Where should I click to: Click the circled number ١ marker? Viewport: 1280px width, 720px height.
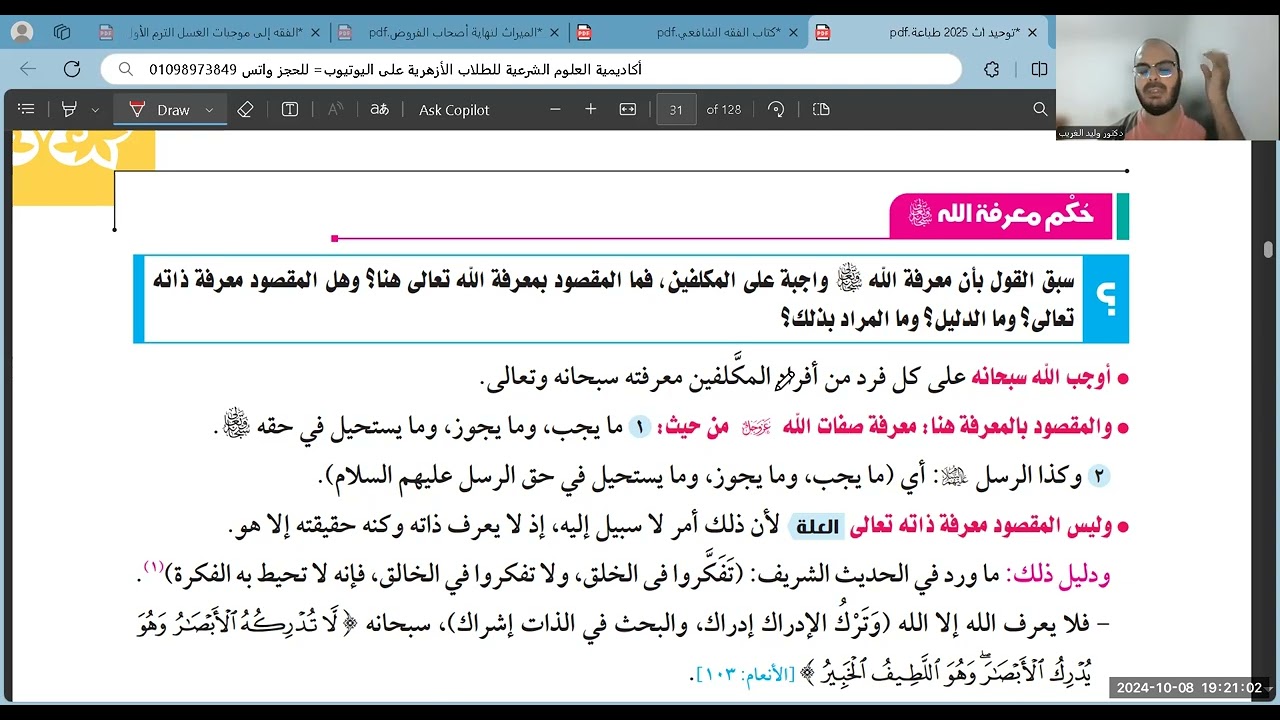639,428
